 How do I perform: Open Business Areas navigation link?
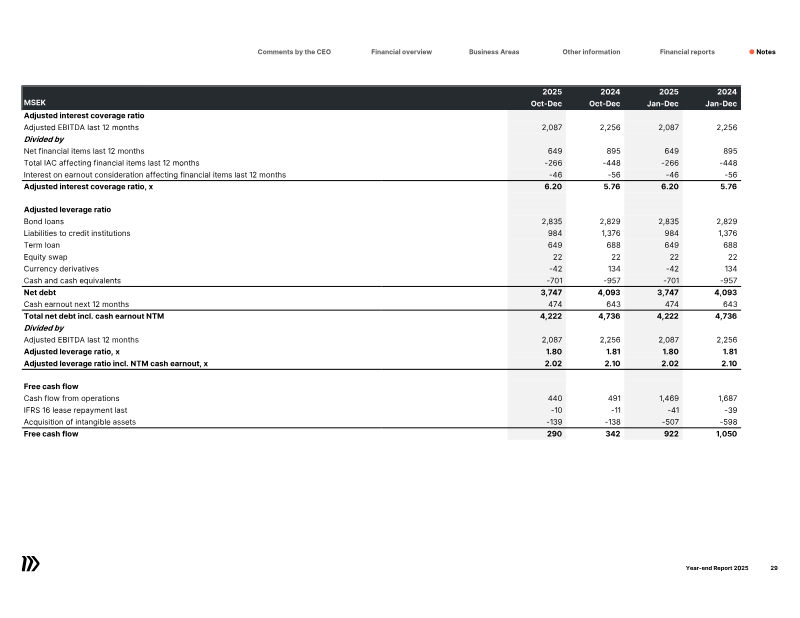pyautogui.click(x=494, y=52)
